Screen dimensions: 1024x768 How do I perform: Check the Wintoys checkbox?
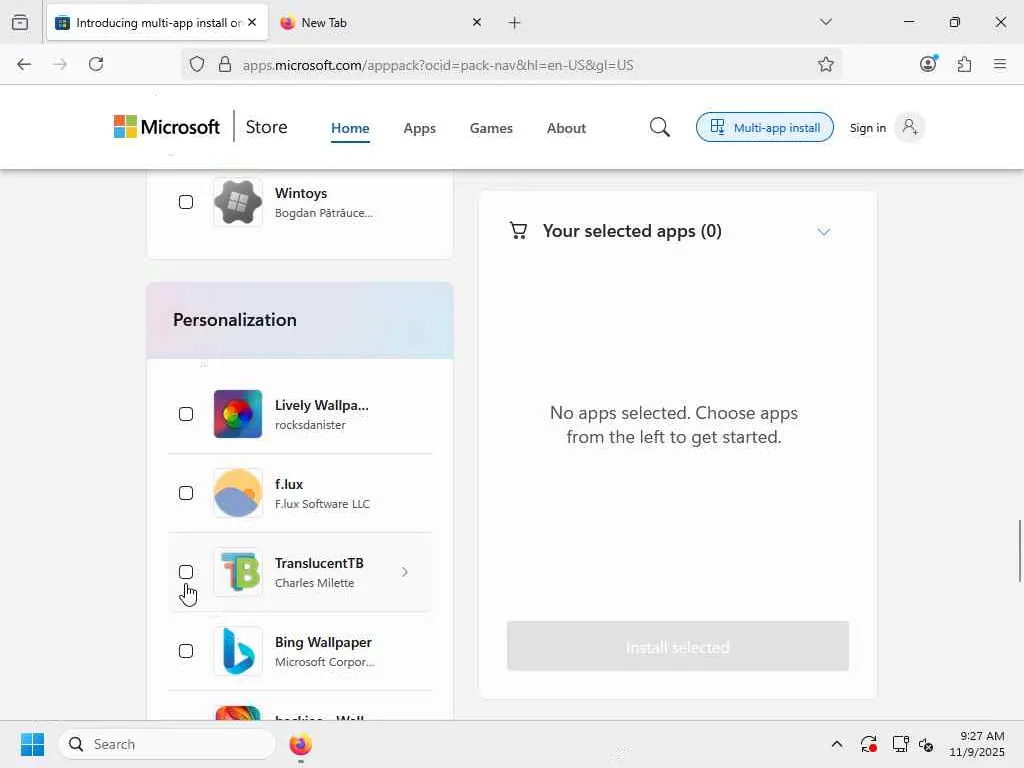(x=186, y=202)
